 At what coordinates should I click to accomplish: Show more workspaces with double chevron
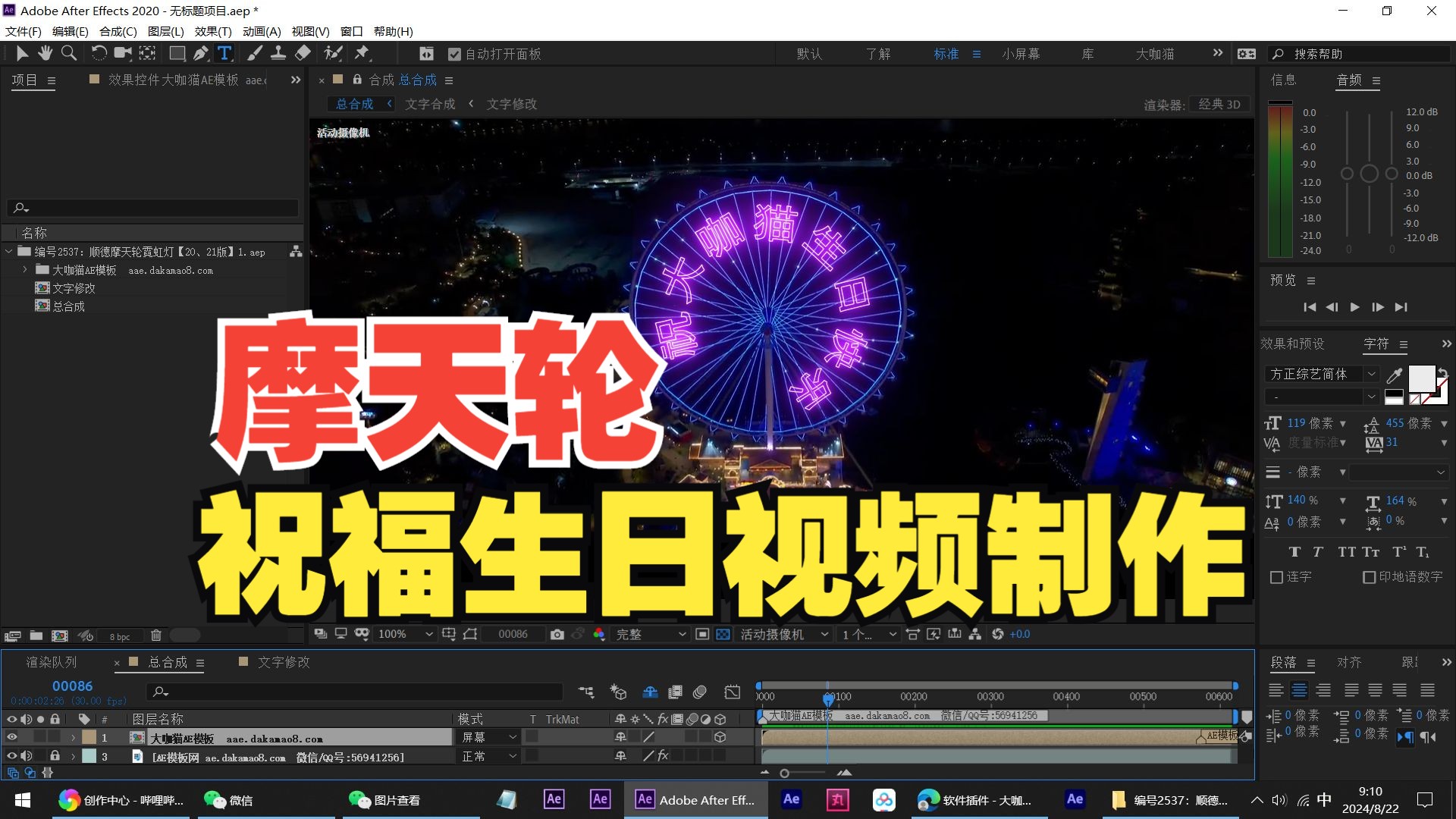[1218, 53]
